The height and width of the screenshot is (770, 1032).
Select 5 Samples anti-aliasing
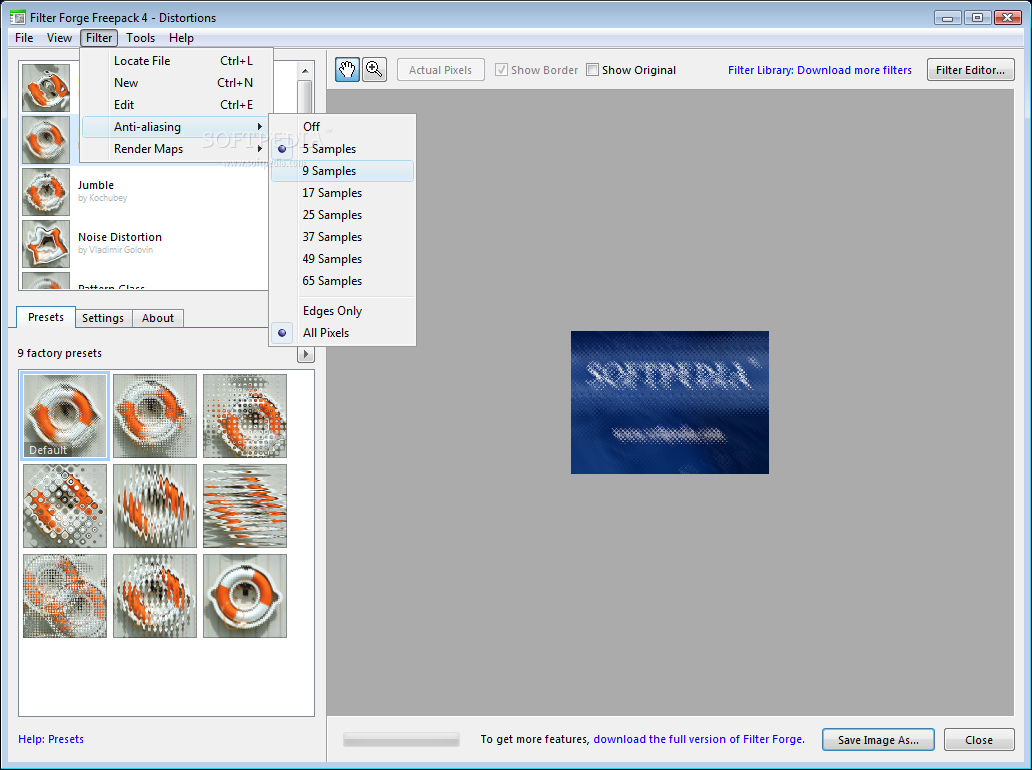pyautogui.click(x=342, y=149)
